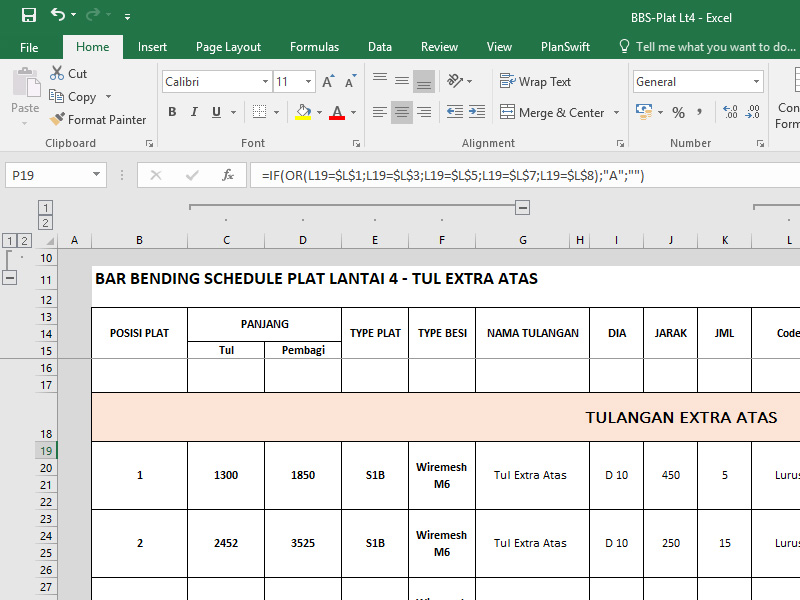Apply red font color with the A swatch

(x=339, y=112)
